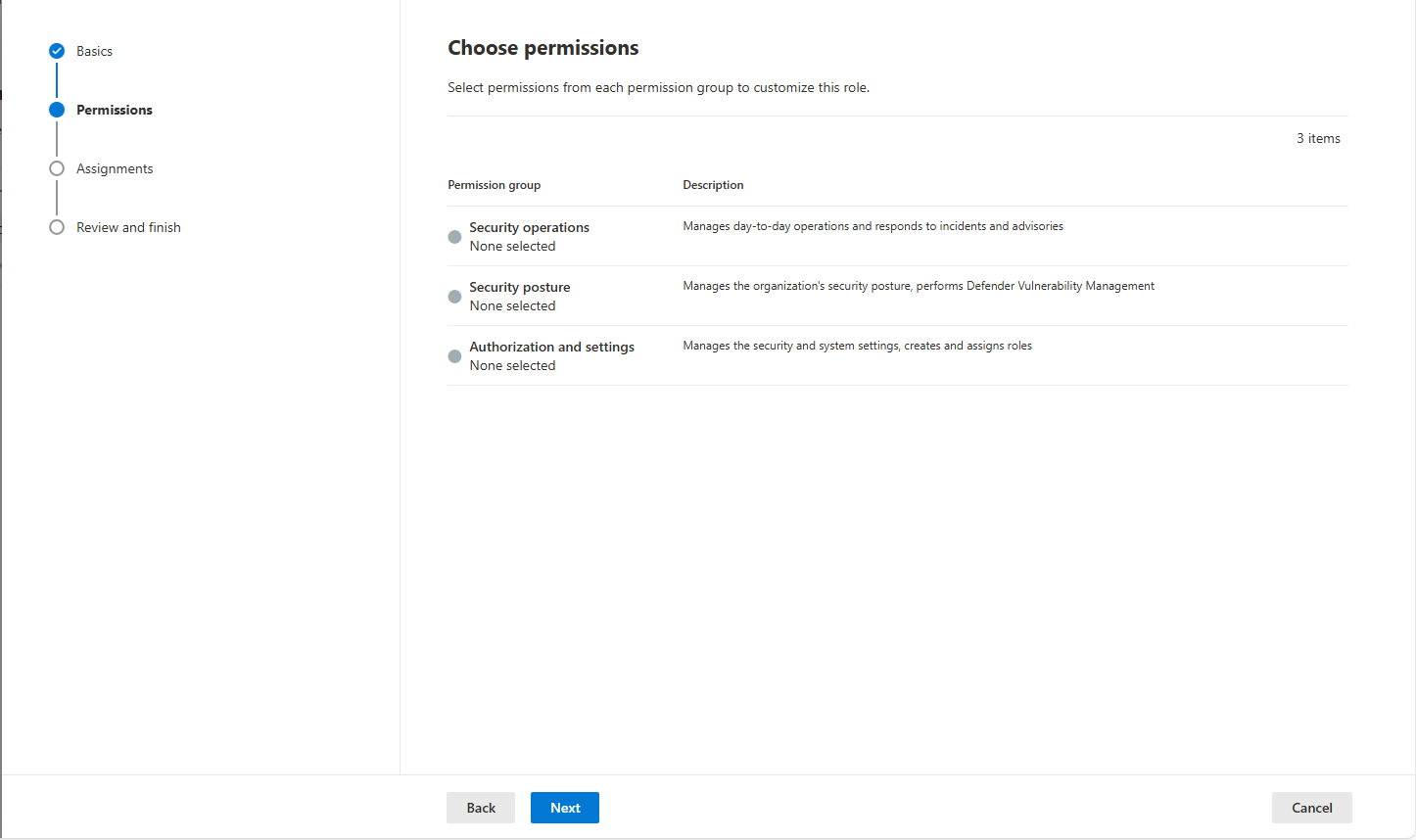Click the Assignments step circle icon
1416x840 pixels.
(x=57, y=168)
